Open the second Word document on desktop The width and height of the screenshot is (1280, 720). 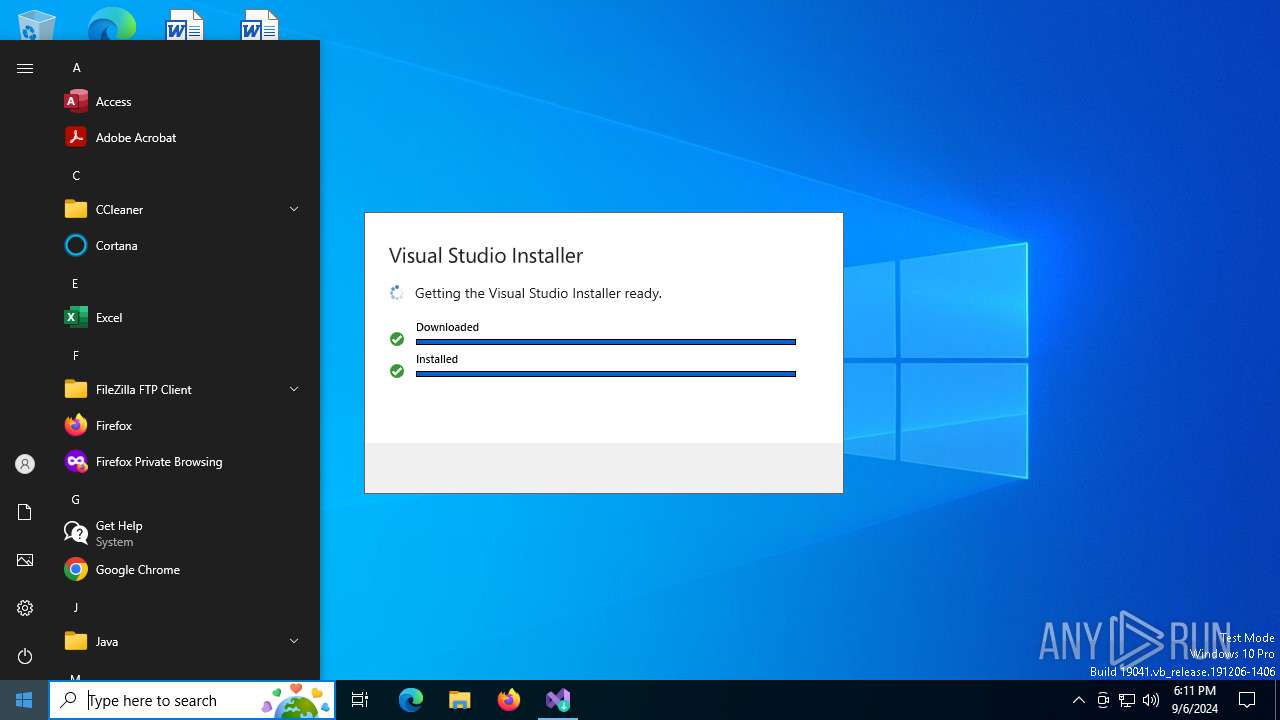tap(260, 25)
